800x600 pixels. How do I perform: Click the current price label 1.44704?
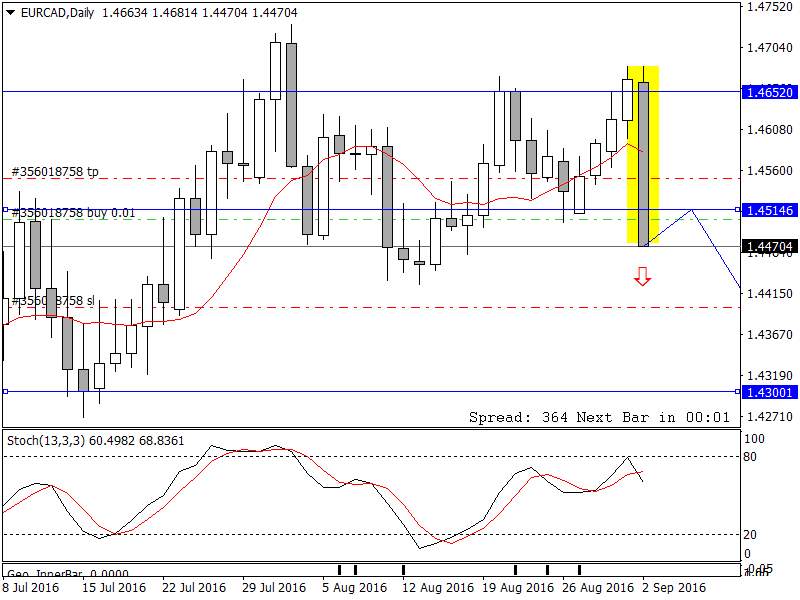click(x=770, y=247)
